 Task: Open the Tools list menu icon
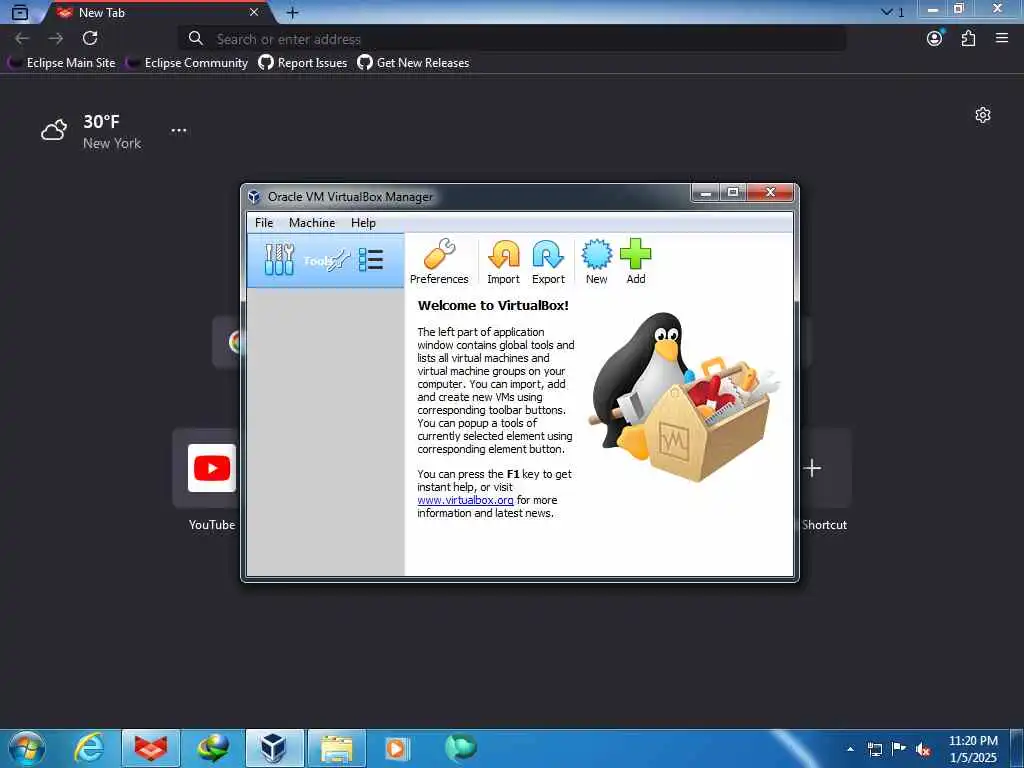[x=371, y=260]
